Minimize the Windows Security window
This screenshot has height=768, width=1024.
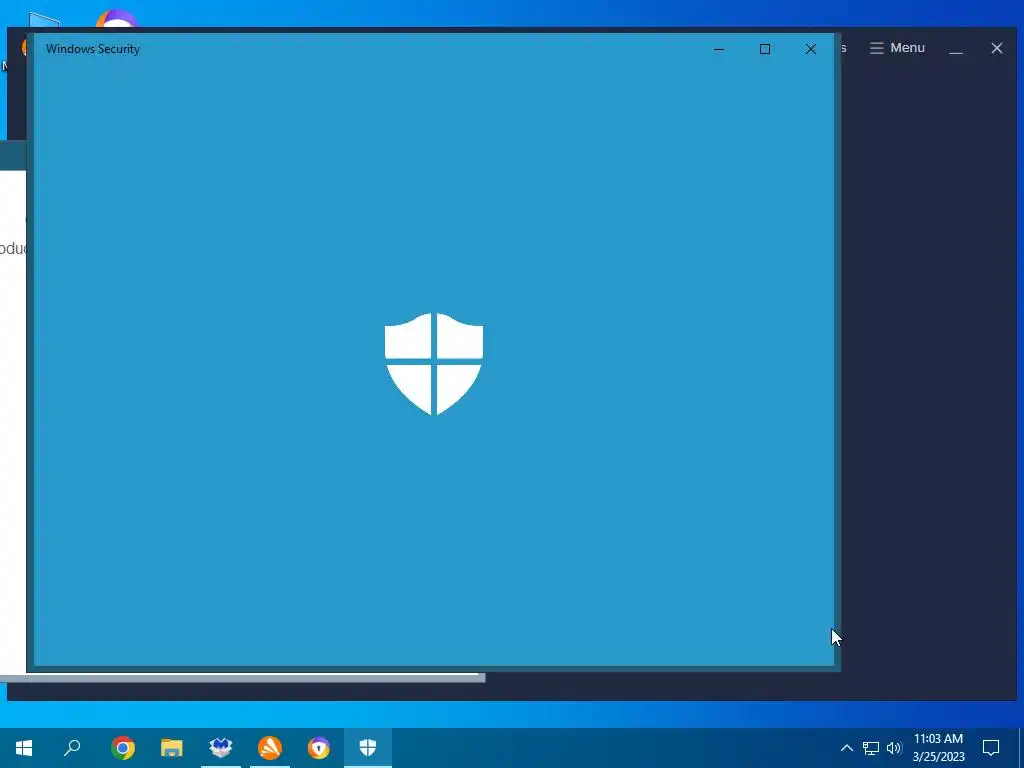719,49
